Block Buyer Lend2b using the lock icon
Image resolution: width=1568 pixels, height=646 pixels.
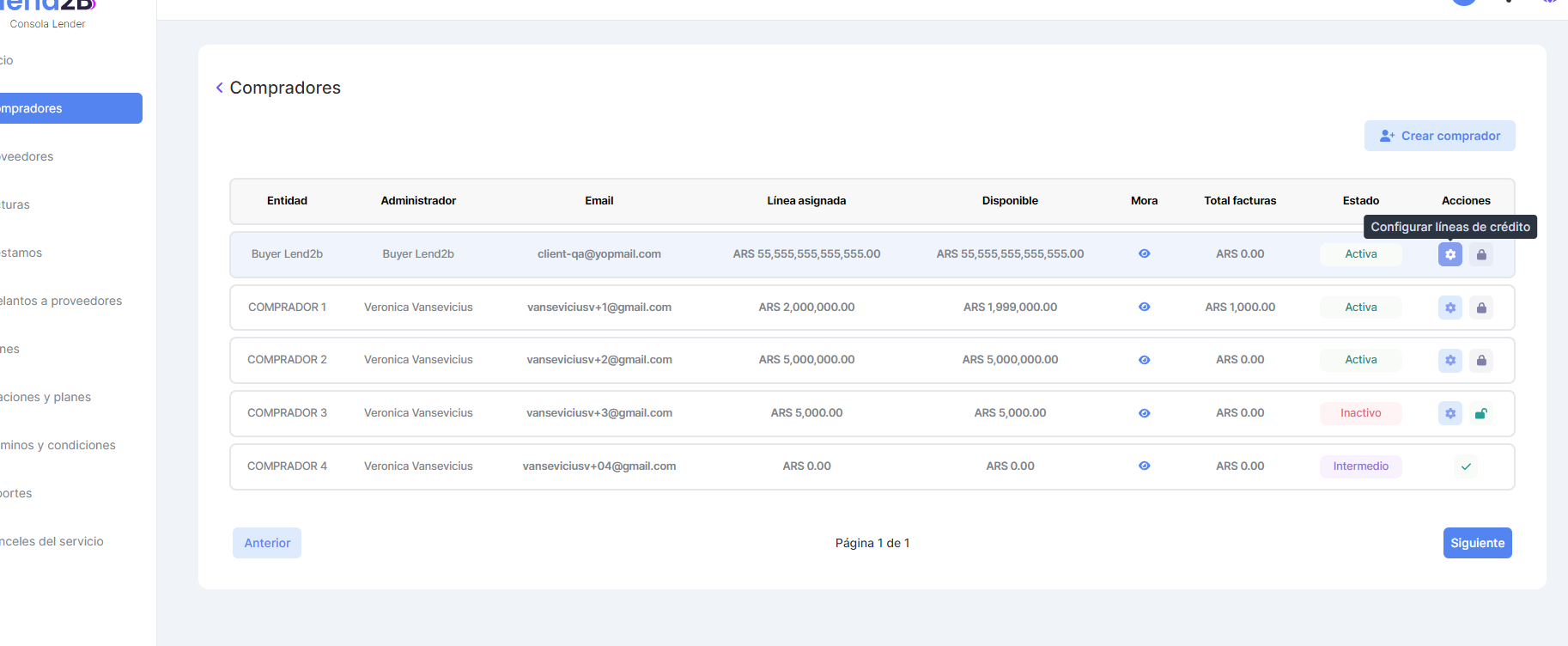tap(1481, 254)
